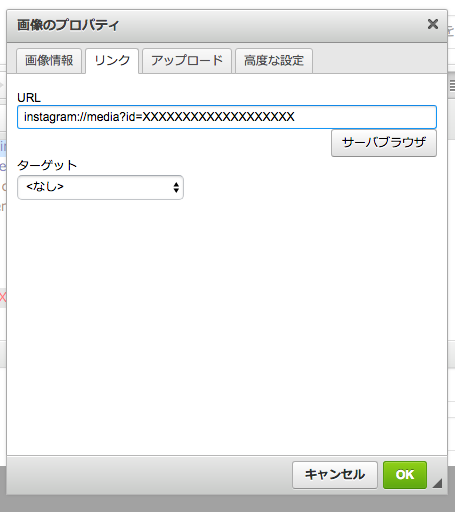Image resolution: width=455 pixels, height=517 pixels.
Task: Open the アップロード tab
Action: click(x=187, y=61)
